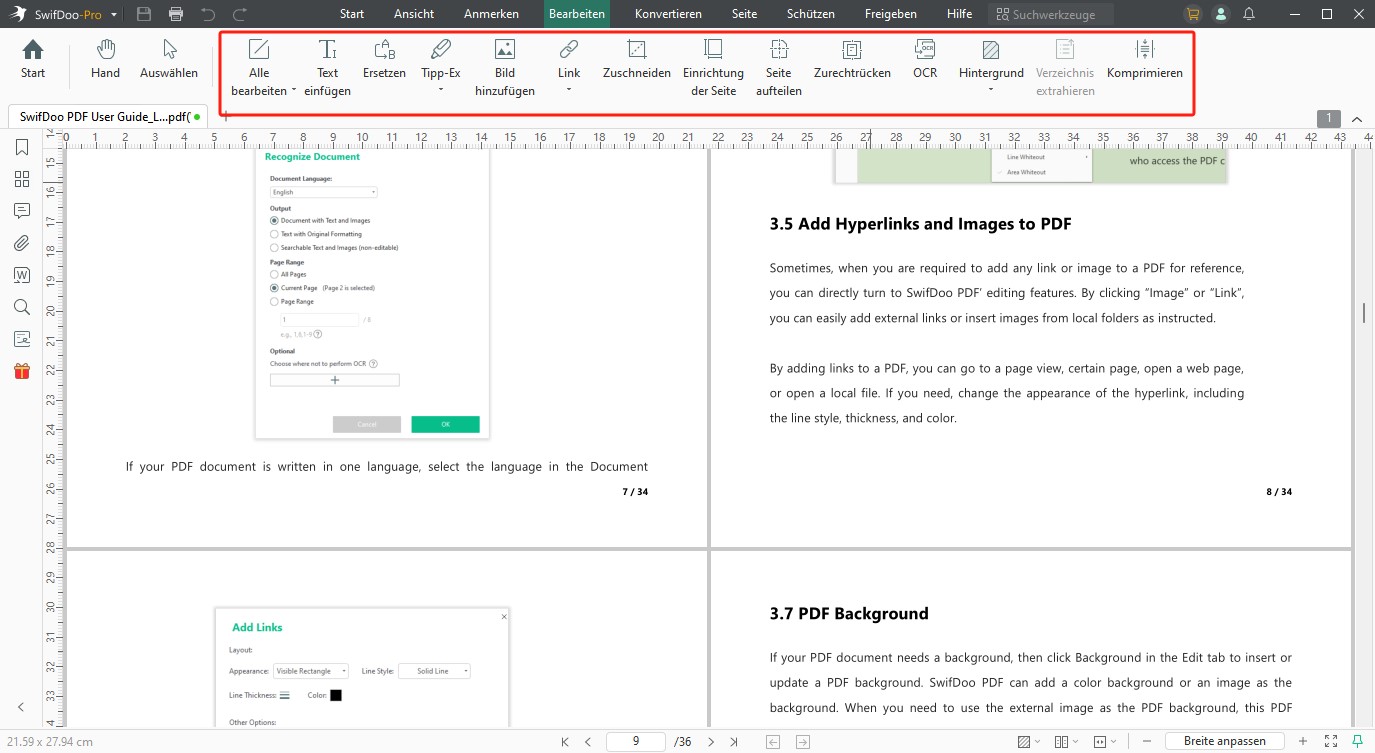Image resolution: width=1375 pixels, height=753 pixels.
Task: Open the attachments paperclip panel
Action: pyautogui.click(x=21, y=243)
